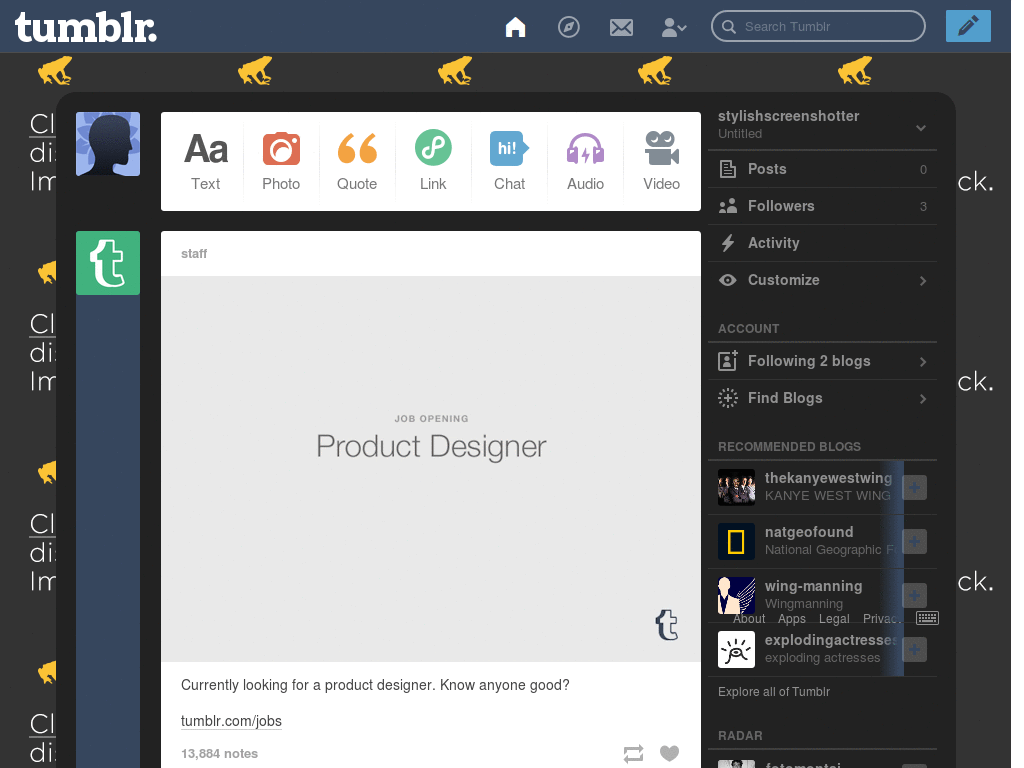Follow wing-manning with plus button
The width and height of the screenshot is (1024, 768).
[914, 596]
